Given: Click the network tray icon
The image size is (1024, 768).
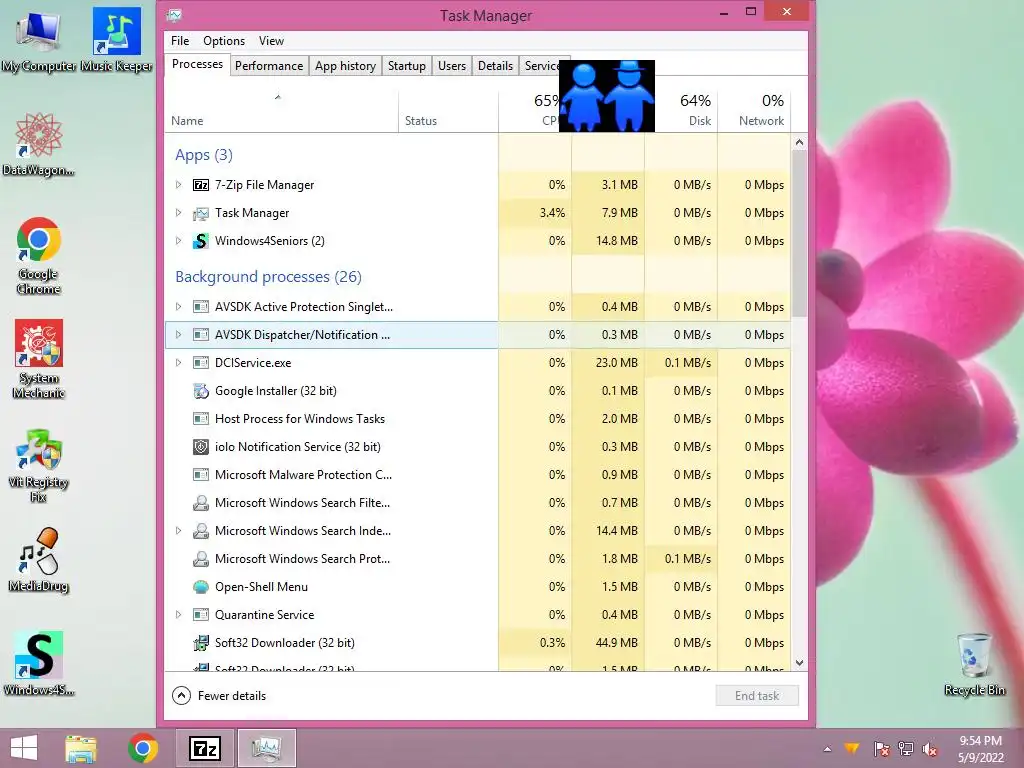Looking at the screenshot, I should [x=906, y=748].
